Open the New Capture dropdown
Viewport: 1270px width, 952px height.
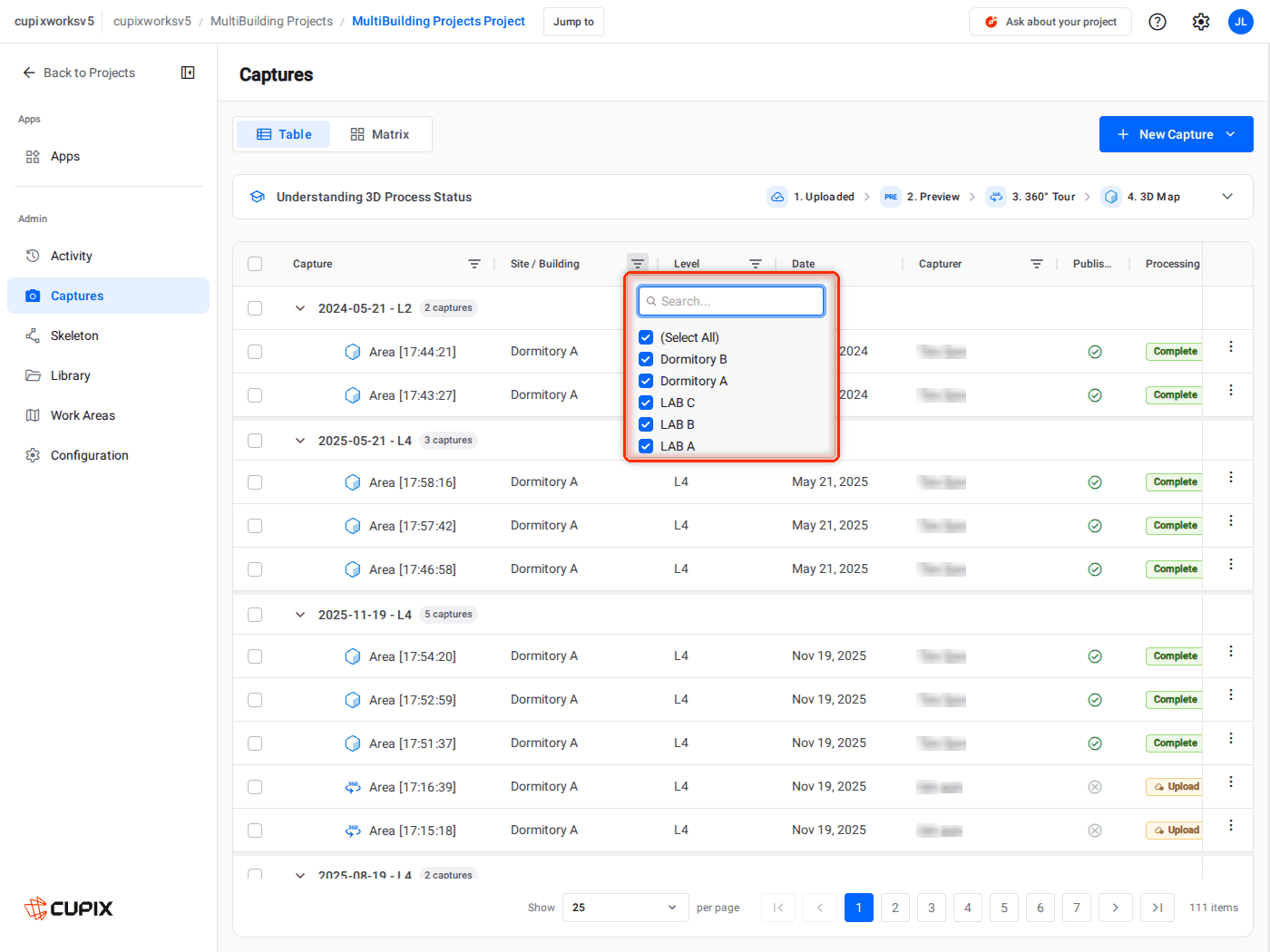pos(1176,134)
